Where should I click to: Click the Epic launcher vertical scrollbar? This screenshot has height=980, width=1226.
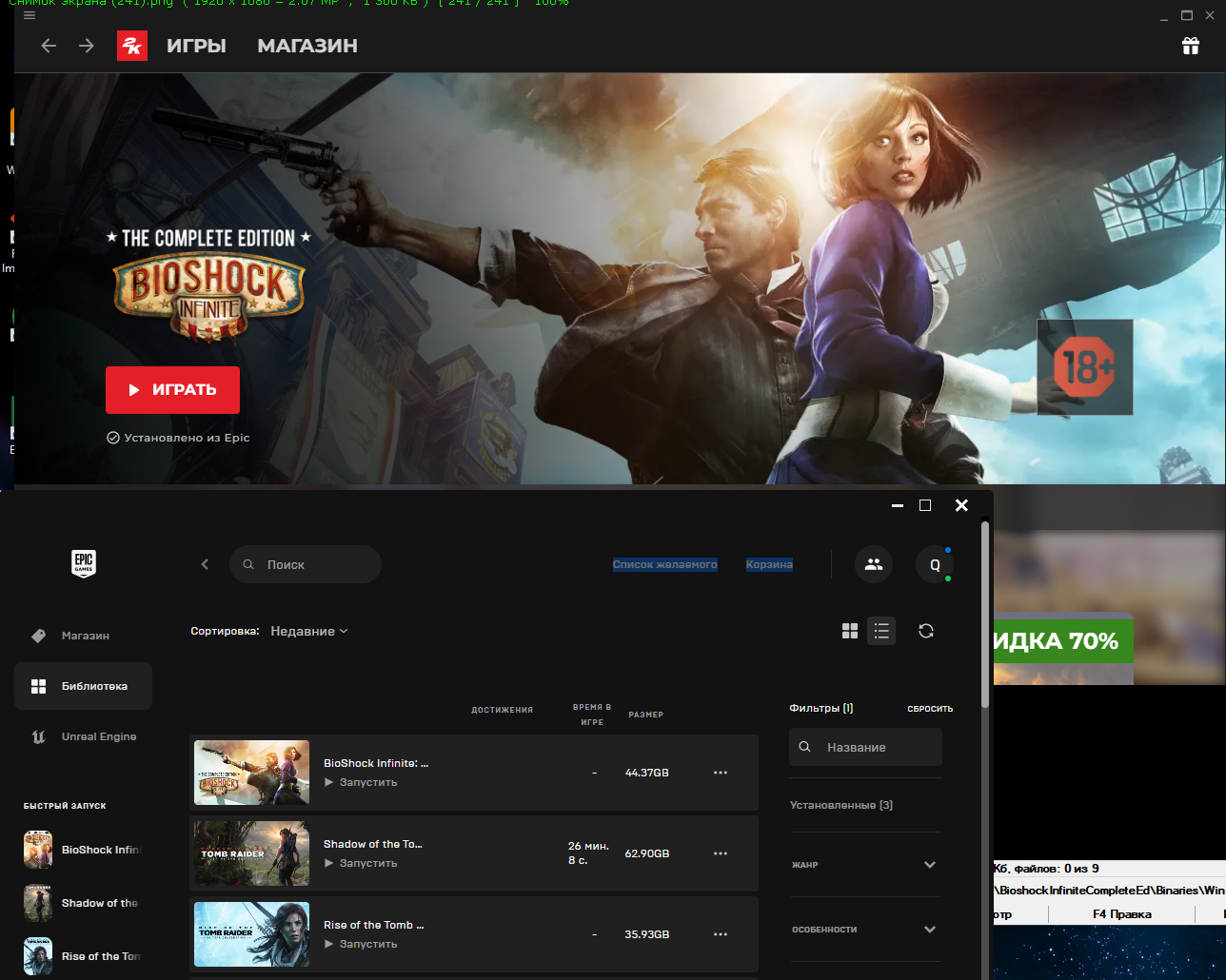tap(985, 615)
